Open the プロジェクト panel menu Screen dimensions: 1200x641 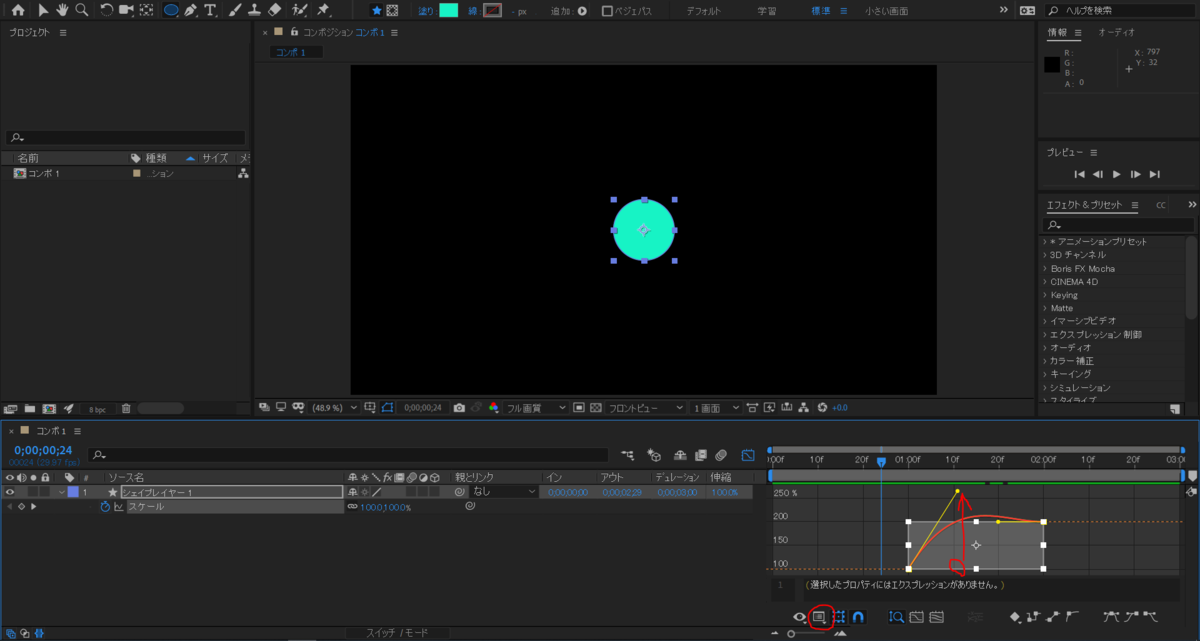point(63,33)
